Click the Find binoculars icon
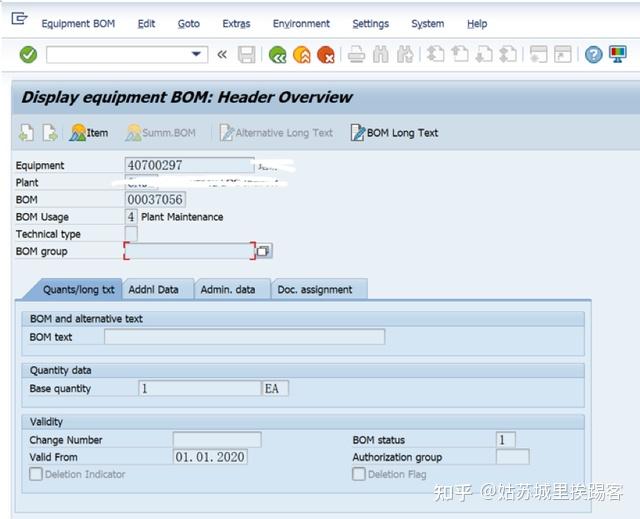The image size is (640, 519). tap(381, 54)
